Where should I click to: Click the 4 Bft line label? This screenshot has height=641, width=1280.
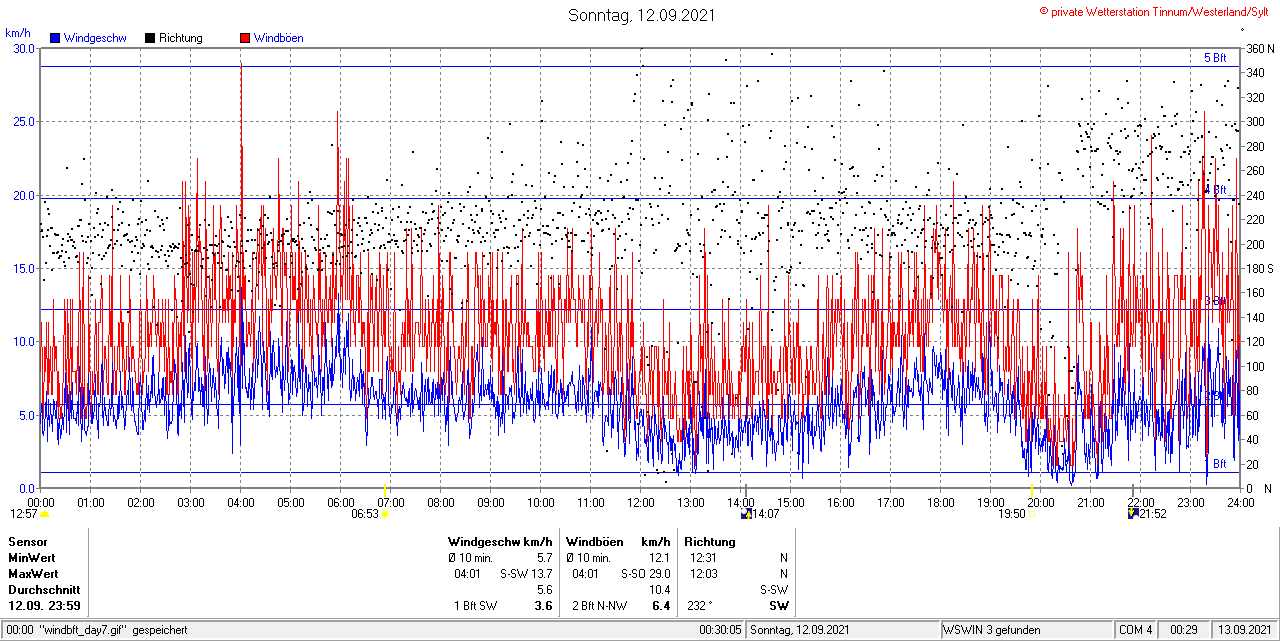click(x=1215, y=190)
